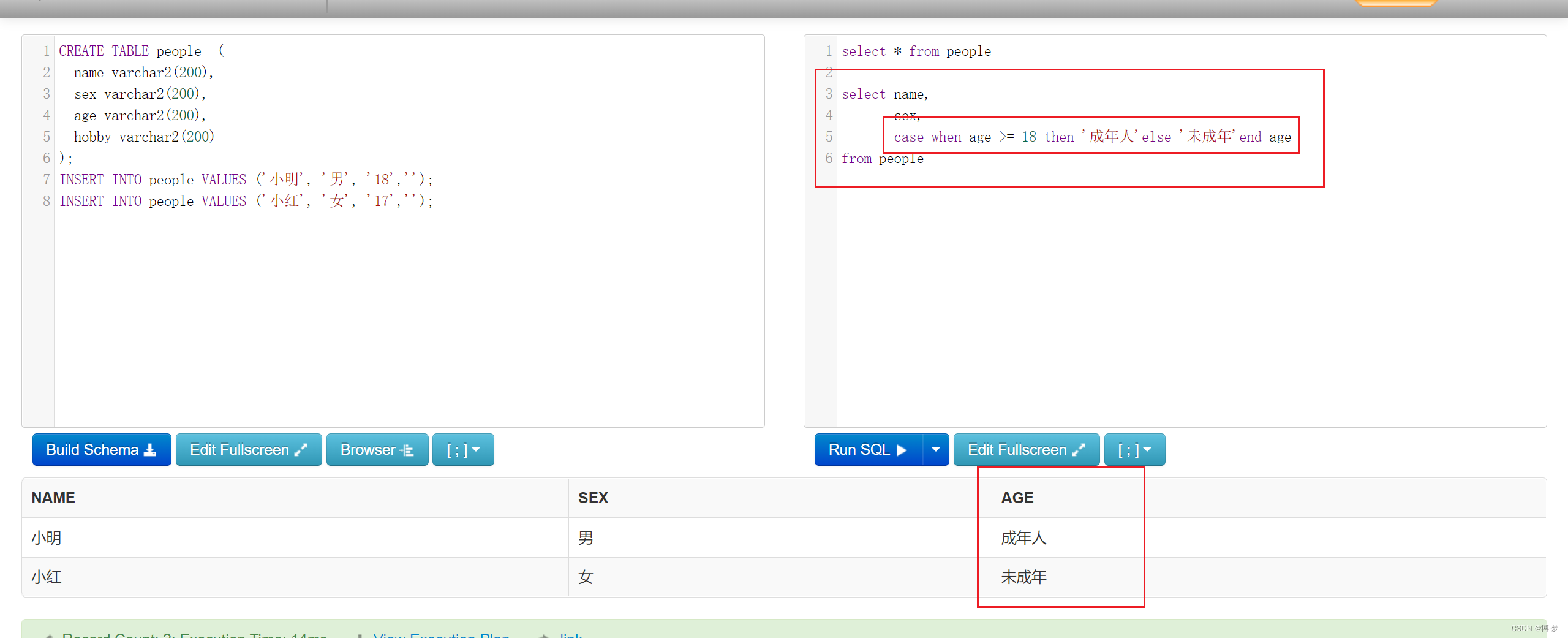The height and width of the screenshot is (638, 1568).
Task: Click the age varchar2(200) schema line
Action: [140, 115]
